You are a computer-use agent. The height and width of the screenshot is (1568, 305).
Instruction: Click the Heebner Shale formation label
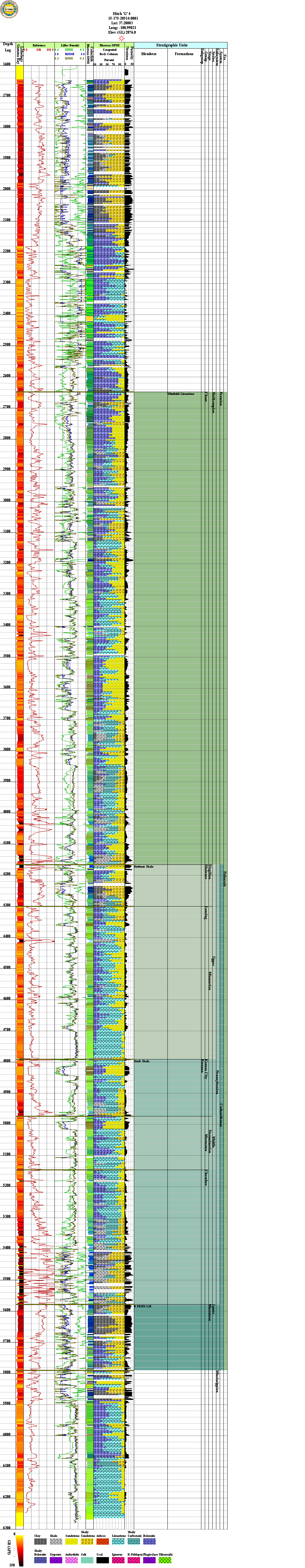[x=144, y=867]
